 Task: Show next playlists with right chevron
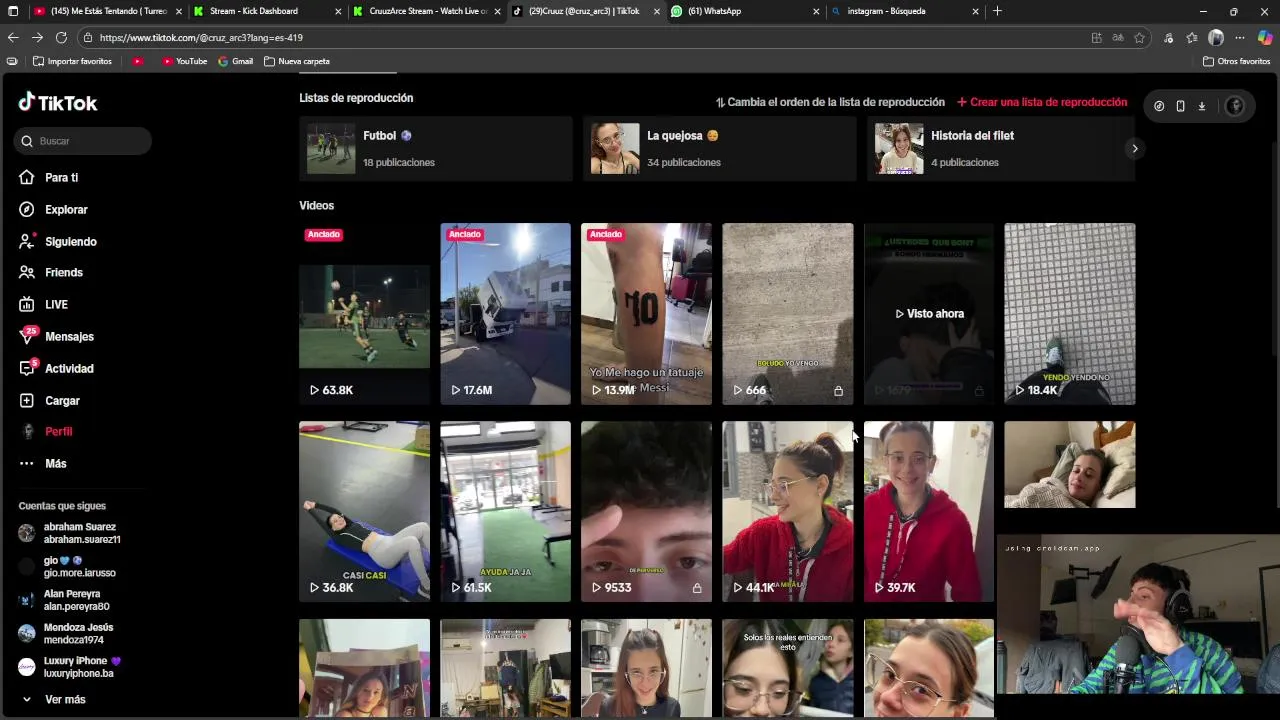(x=1134, y=148)
